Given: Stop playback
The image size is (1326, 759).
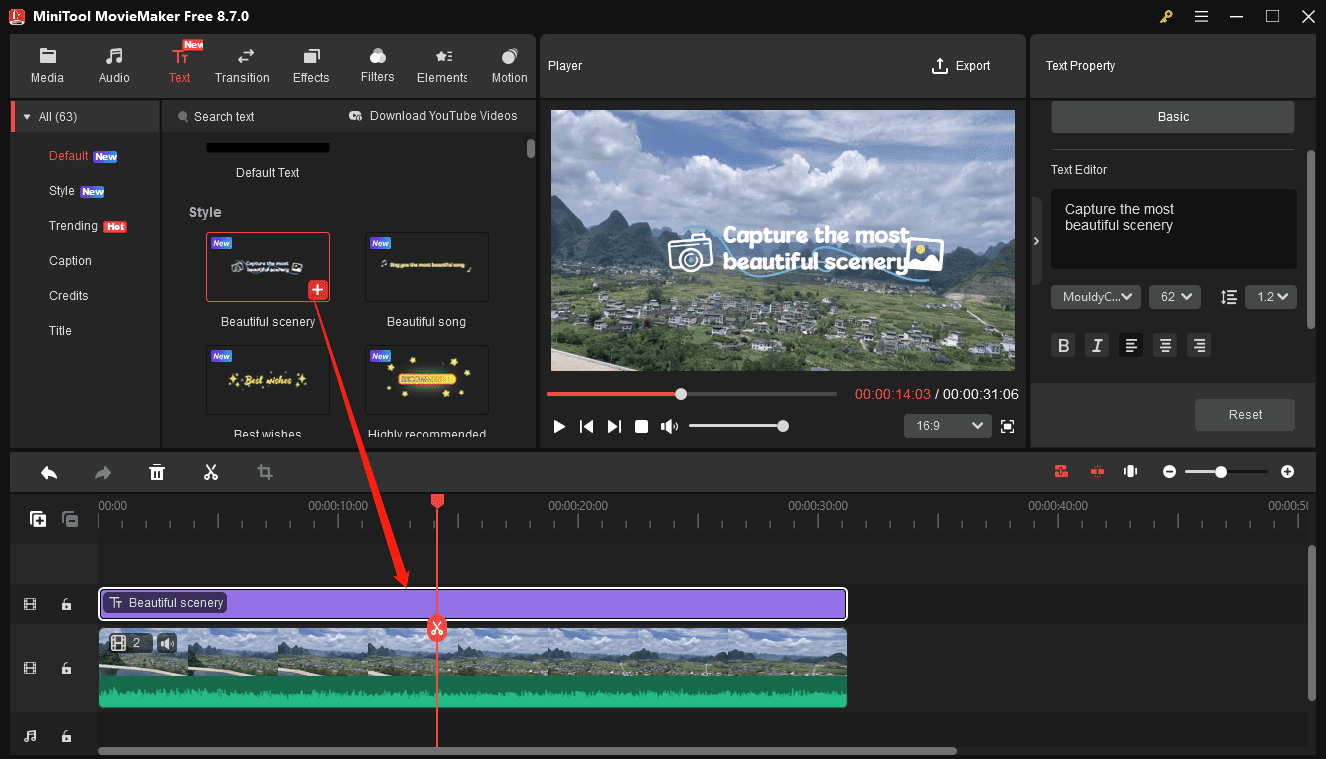Looking at the screenshot, I should (x=642, y=426).
